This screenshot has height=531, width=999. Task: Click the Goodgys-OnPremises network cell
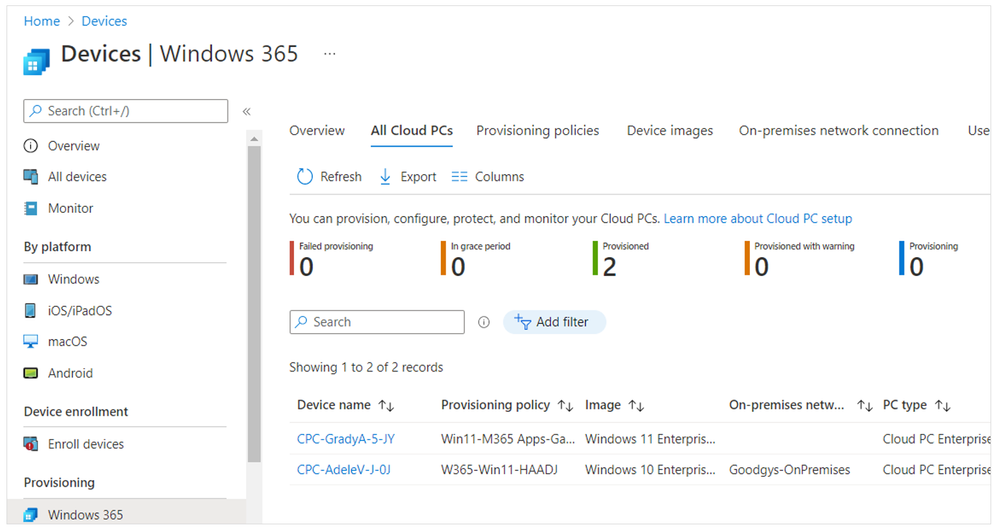click(789, 470)
